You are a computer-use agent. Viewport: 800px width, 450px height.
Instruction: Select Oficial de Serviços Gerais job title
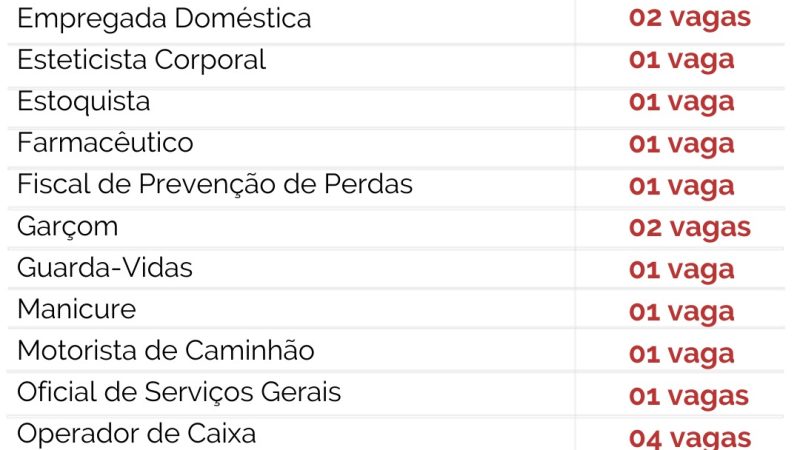[179, 393]
